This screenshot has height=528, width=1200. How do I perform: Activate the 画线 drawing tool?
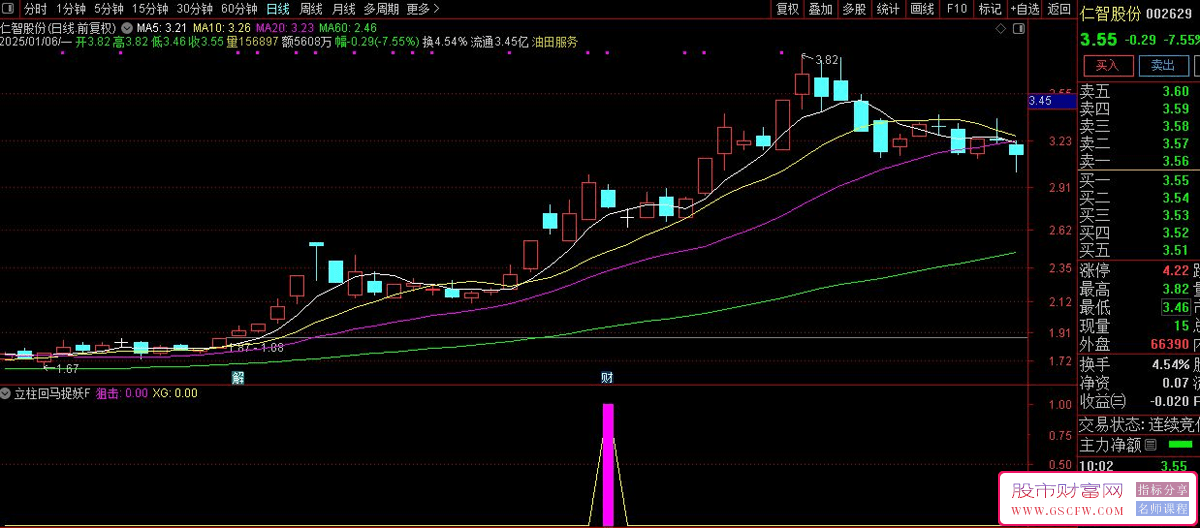tap(922, 9)
